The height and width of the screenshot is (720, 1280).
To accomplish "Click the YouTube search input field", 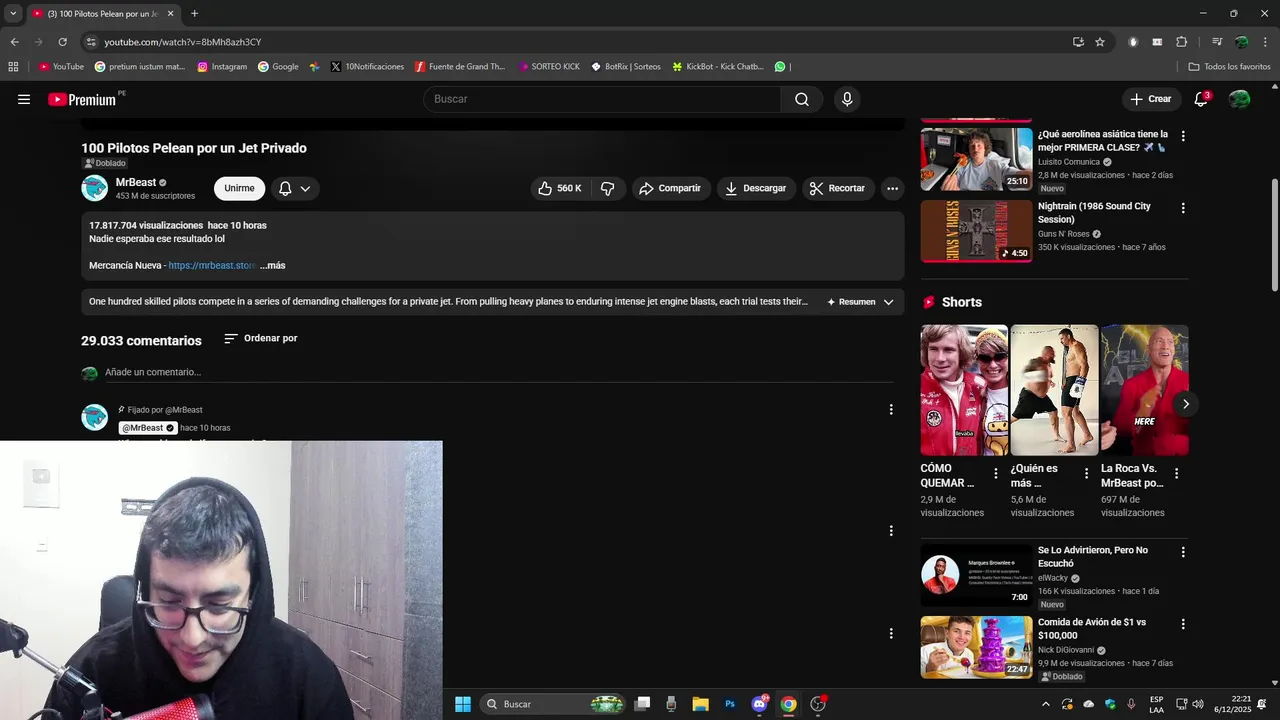I will [x=602, y=99].
